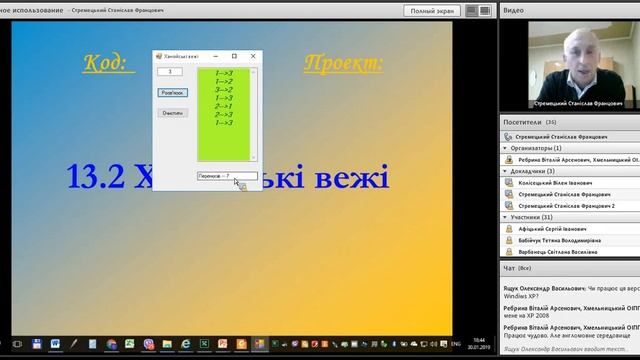640x360 pixels.
Task: Click the volume speaker icon in system tray
Action: tap(434, 344)
